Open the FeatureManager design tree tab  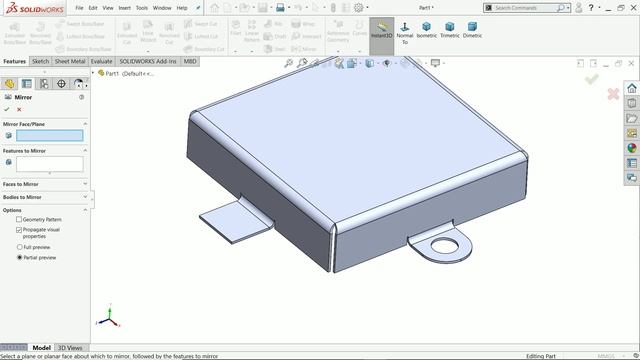point(9,84)
